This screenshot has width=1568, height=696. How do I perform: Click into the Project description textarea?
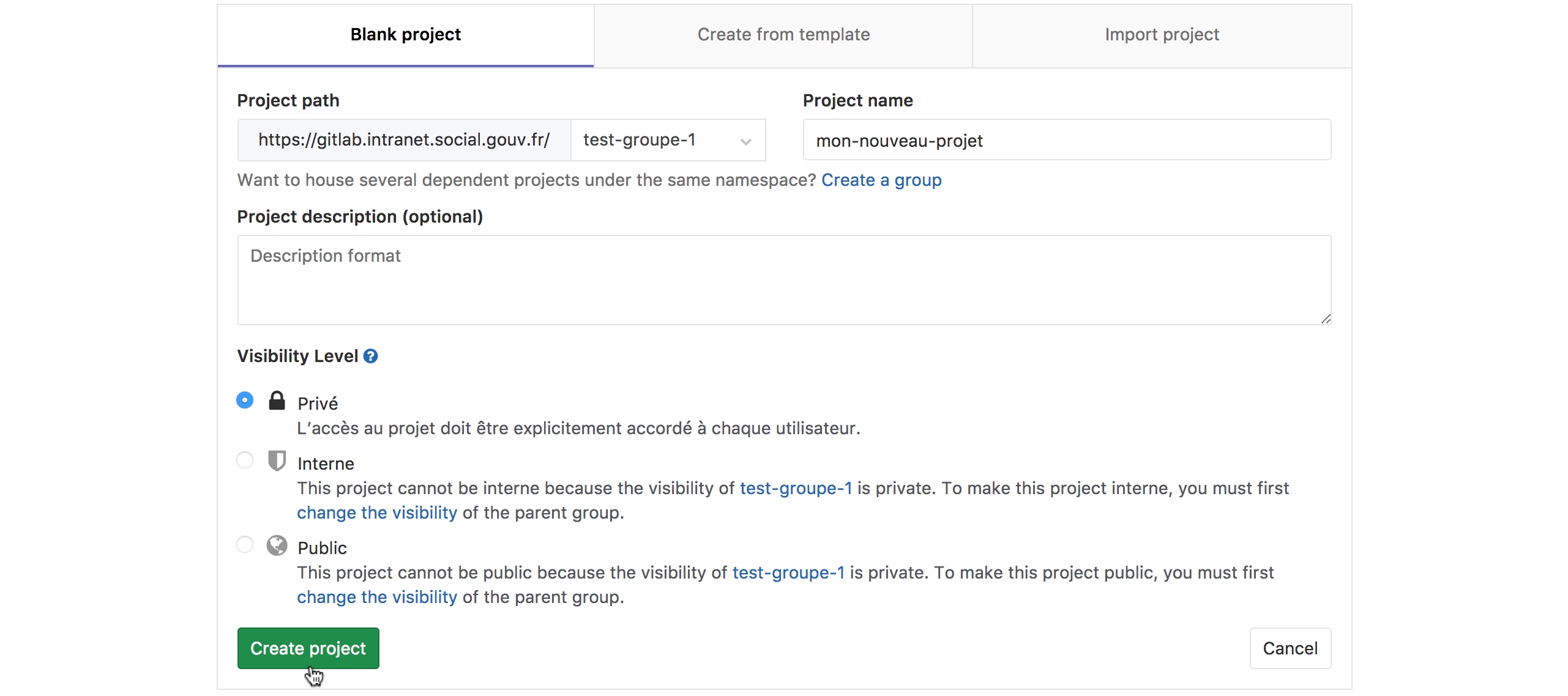point(783,280)
